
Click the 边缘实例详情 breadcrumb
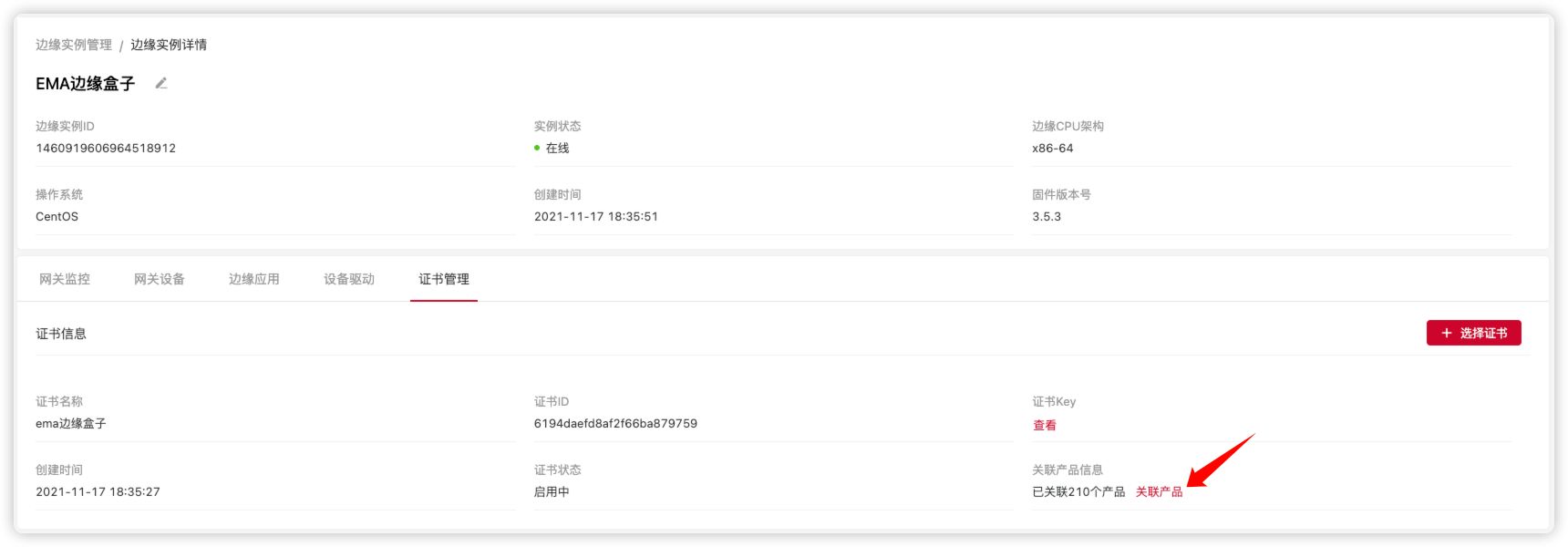point(169,45)
